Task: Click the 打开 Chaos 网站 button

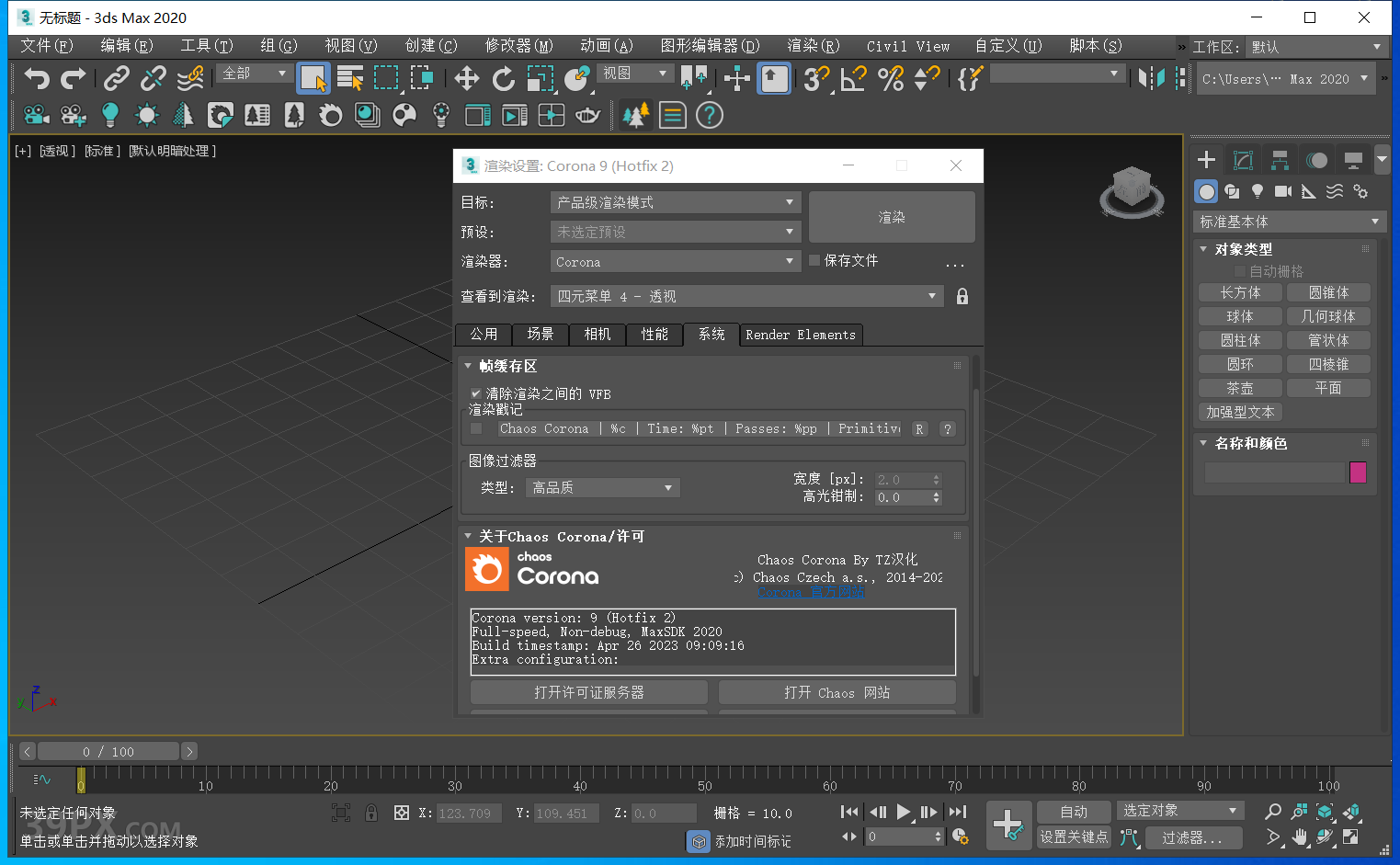Action: tap(837, 692)
